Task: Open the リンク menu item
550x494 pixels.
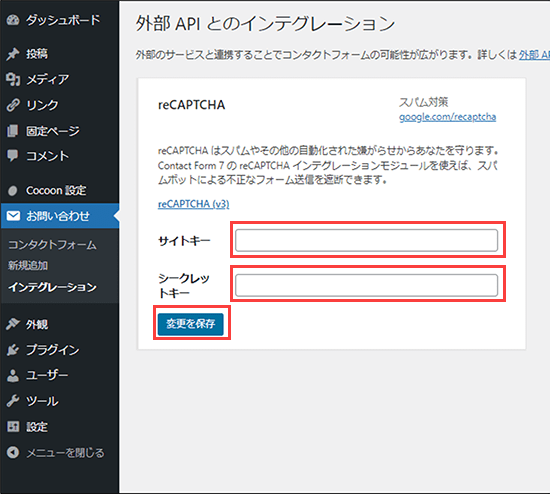Action: (x=42, y=105)
